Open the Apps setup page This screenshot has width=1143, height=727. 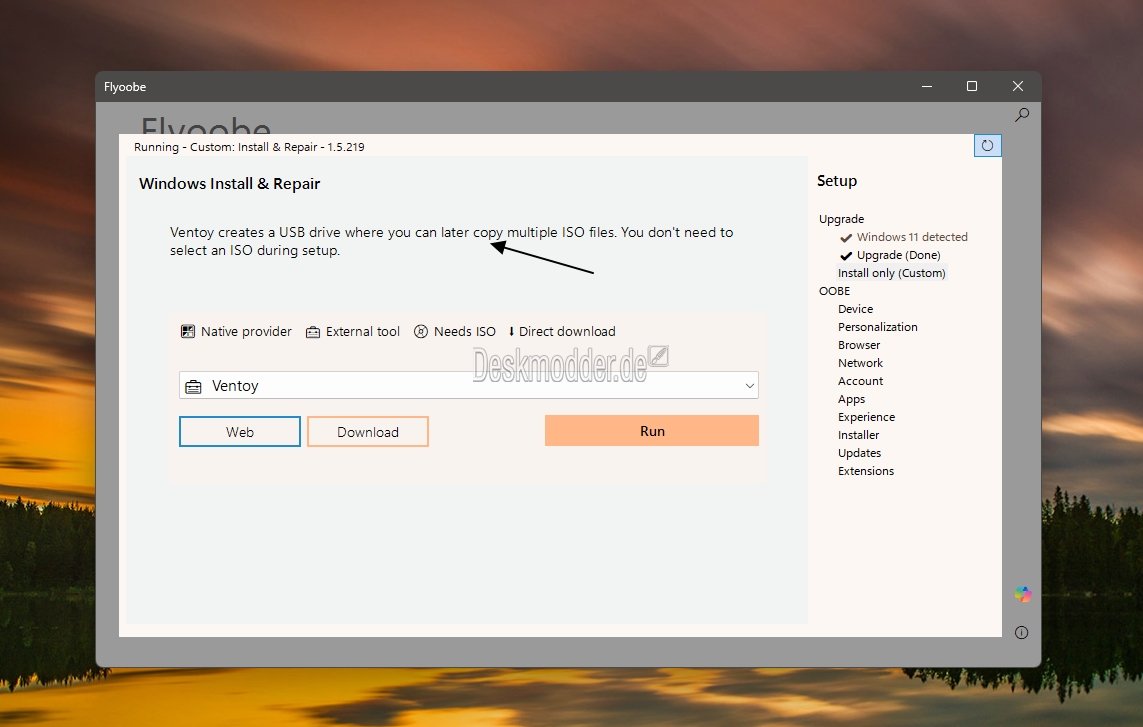(851, 399)
